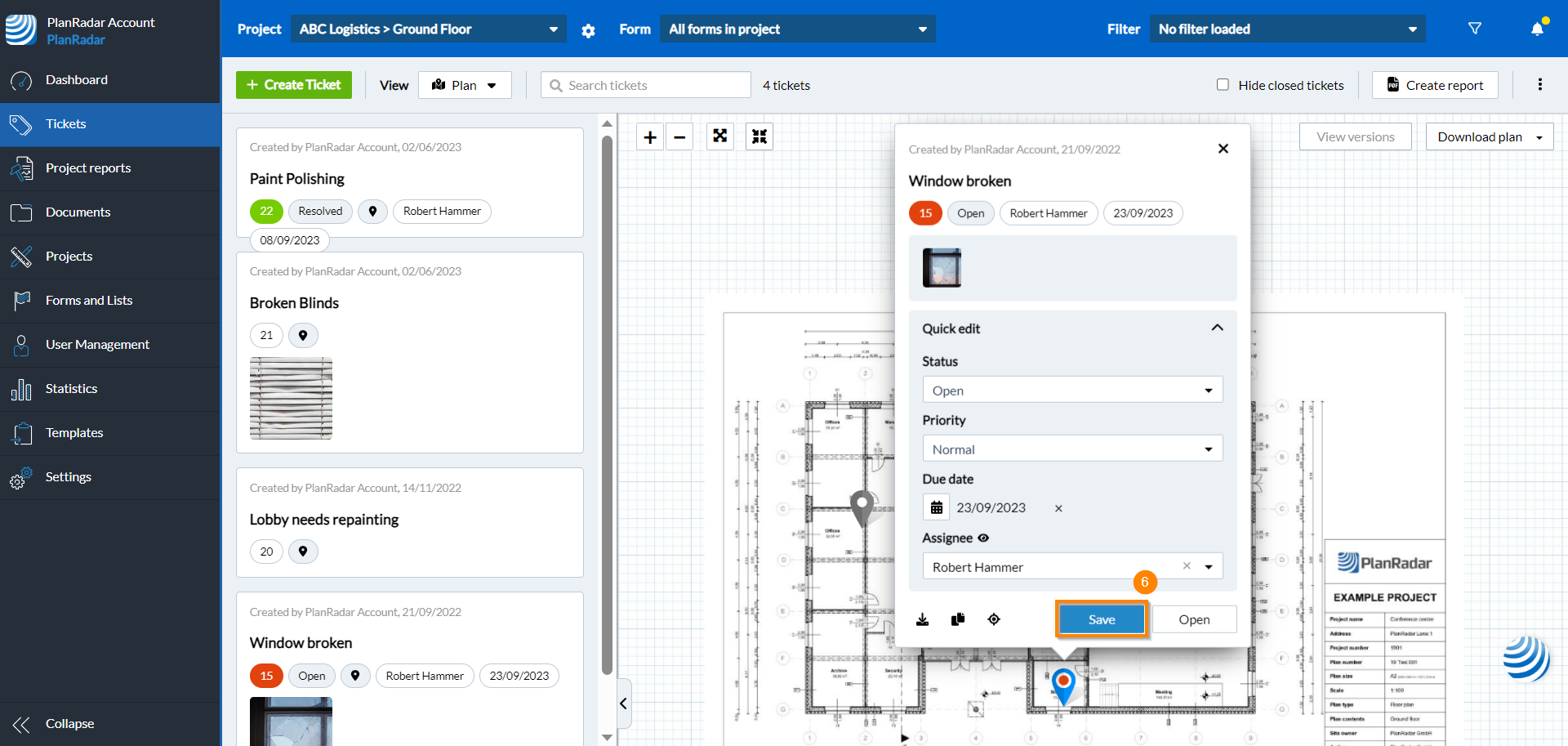Collapse the Quick edit section chevron
Screen dimensions: 1568x746
(1217, 328)
